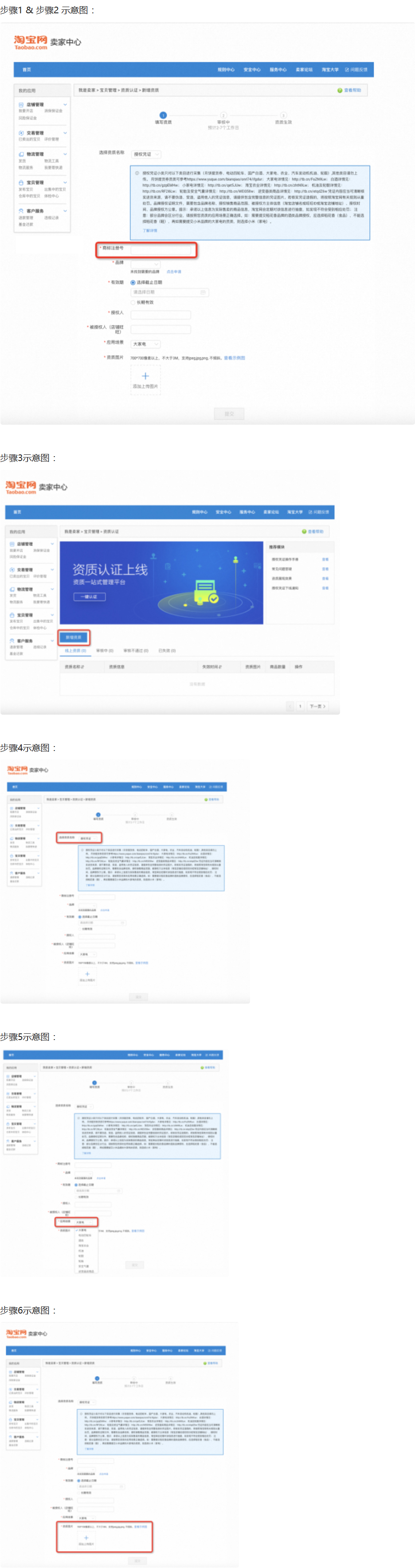This screenshot has height=1568, width=415.
Task: Click 下一页 in step 3 pagination
Action: (x=317, y=706)
